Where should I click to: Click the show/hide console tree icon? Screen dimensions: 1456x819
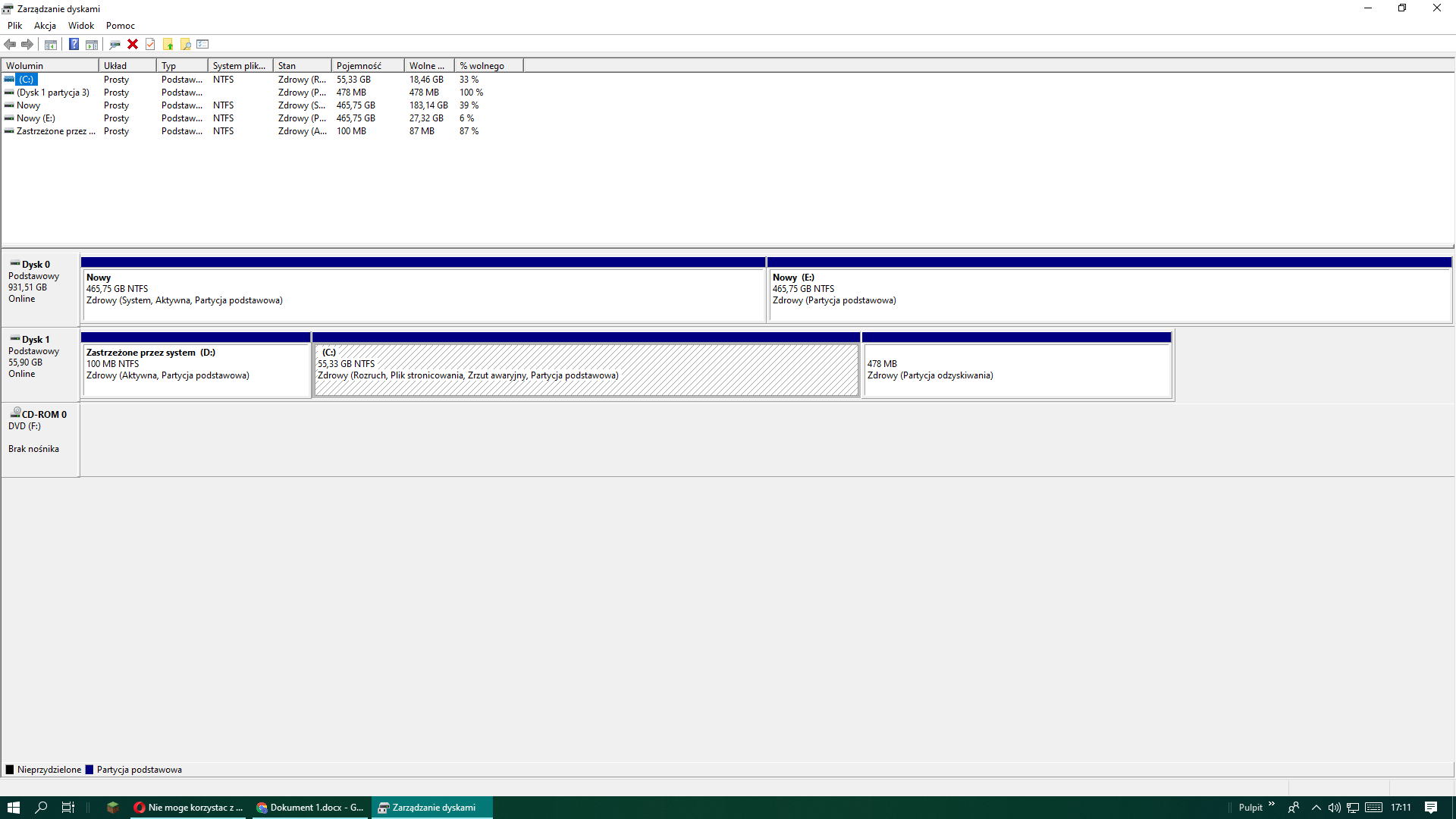tap(51, 44)
